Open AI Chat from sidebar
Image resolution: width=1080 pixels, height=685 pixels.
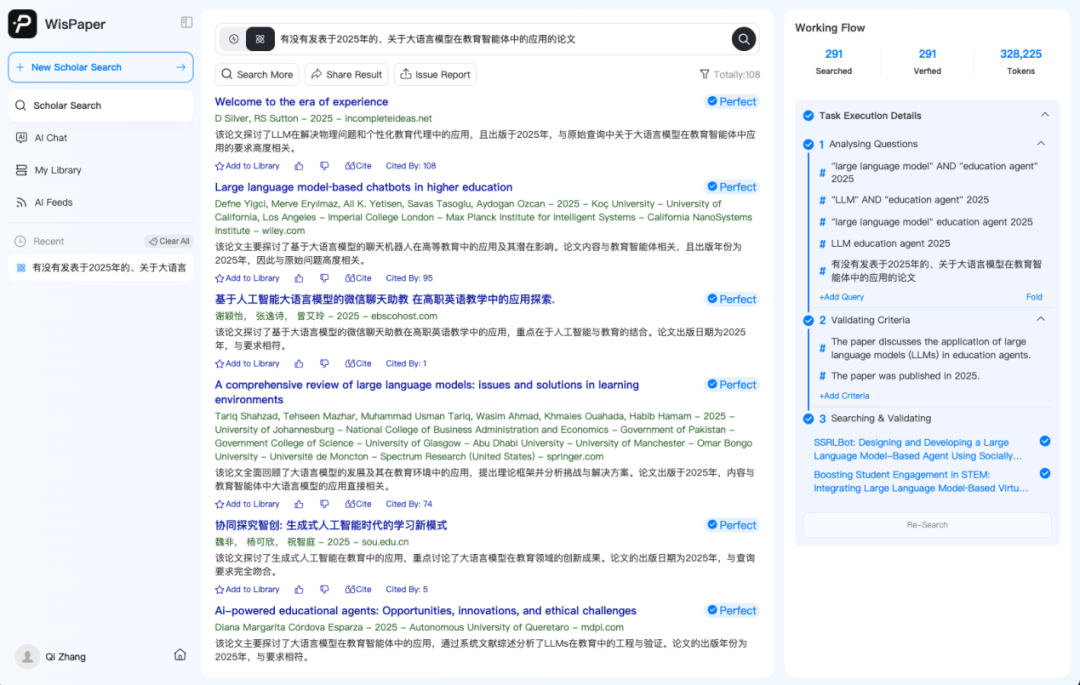(50, 138)
